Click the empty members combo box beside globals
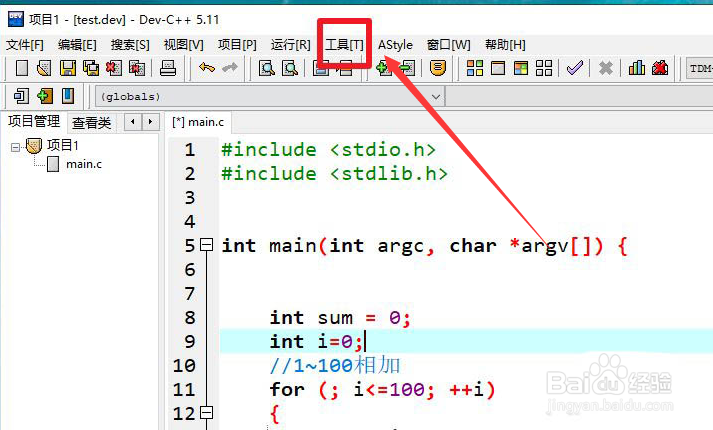 [579, 96]
